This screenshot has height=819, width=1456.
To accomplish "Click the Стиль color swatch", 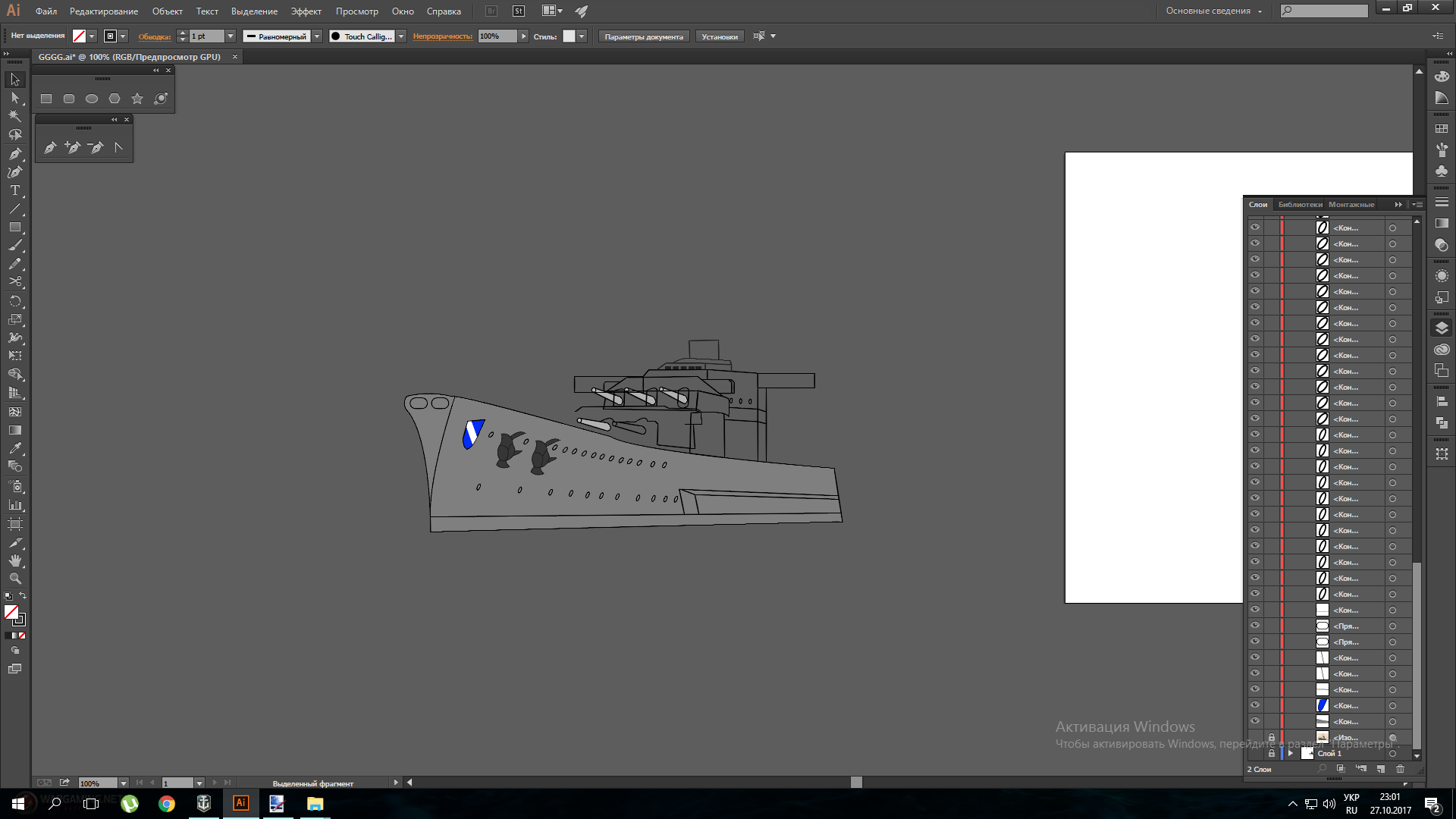I will click(x=569, y=36).
